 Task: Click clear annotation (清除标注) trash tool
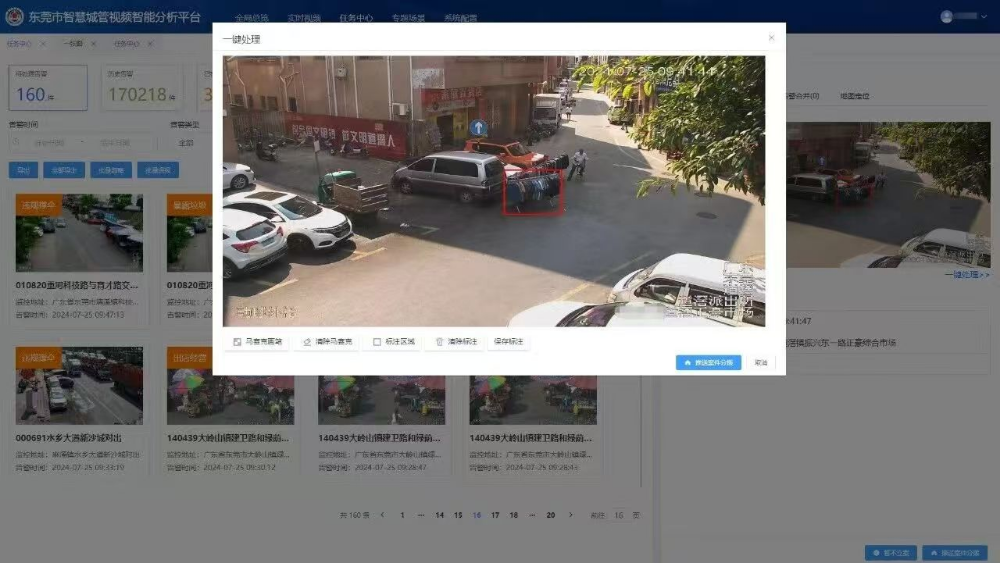click(x=456, y=342)
